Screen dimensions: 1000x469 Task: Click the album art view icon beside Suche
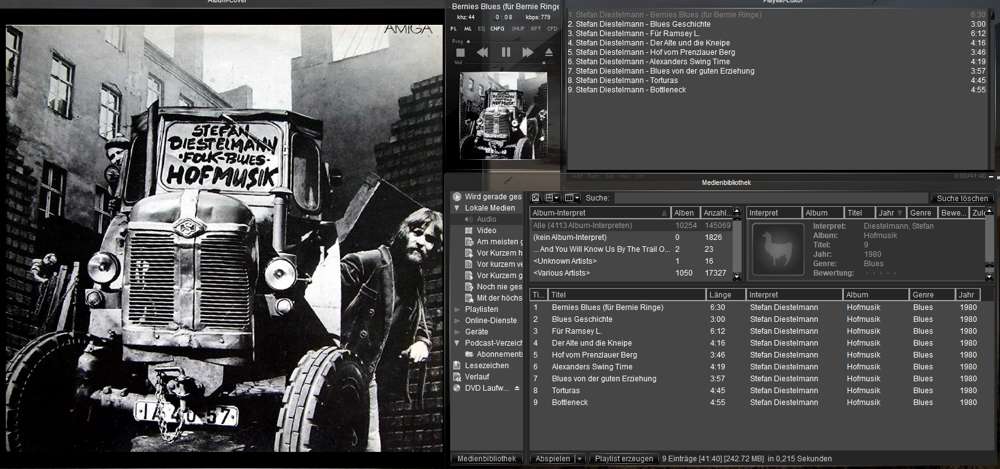pyautogui.click(x=535, y=198)
